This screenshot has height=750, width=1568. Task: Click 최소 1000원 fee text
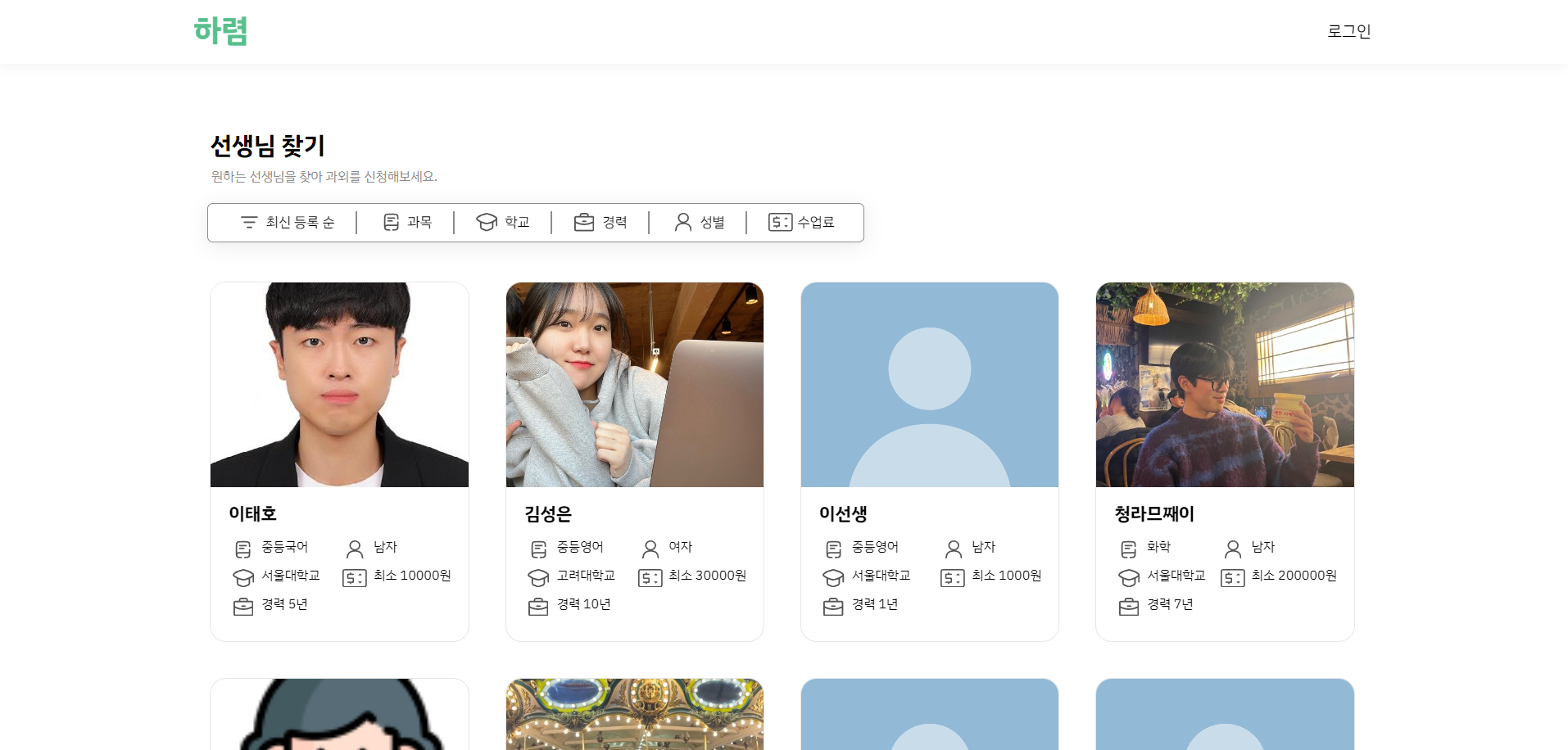pos(1007,576)
